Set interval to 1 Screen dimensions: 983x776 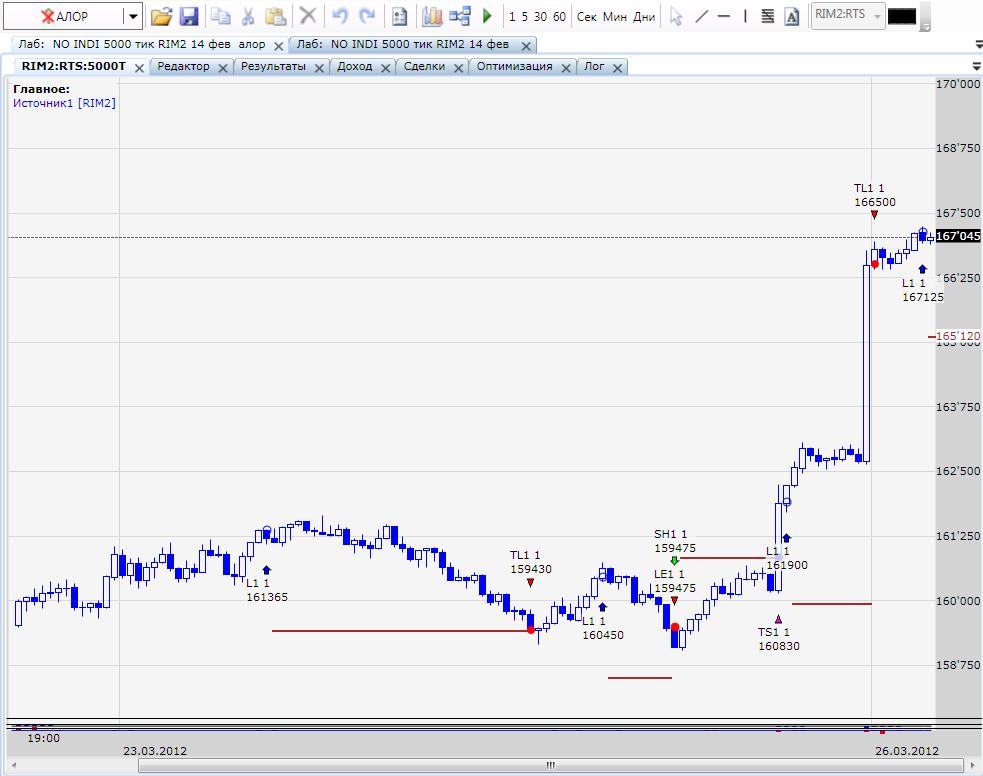point(512,17)
